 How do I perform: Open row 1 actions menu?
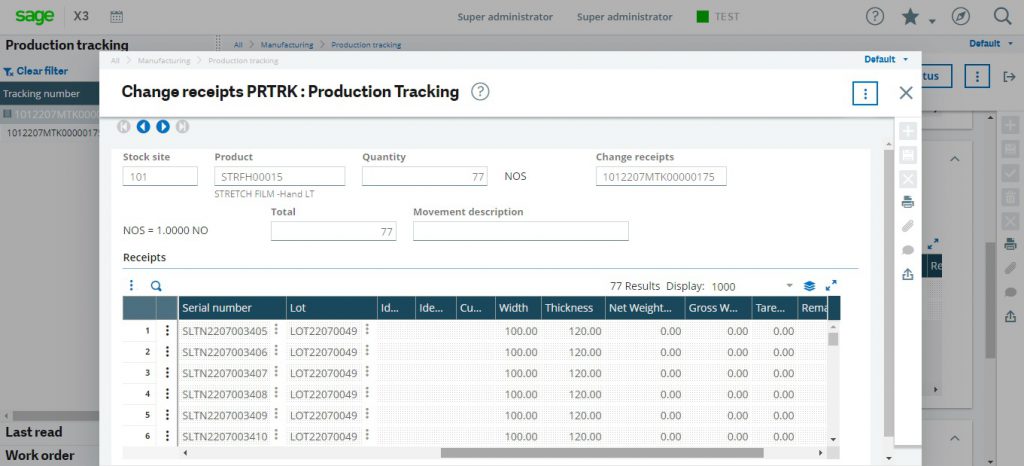(167, 331)
